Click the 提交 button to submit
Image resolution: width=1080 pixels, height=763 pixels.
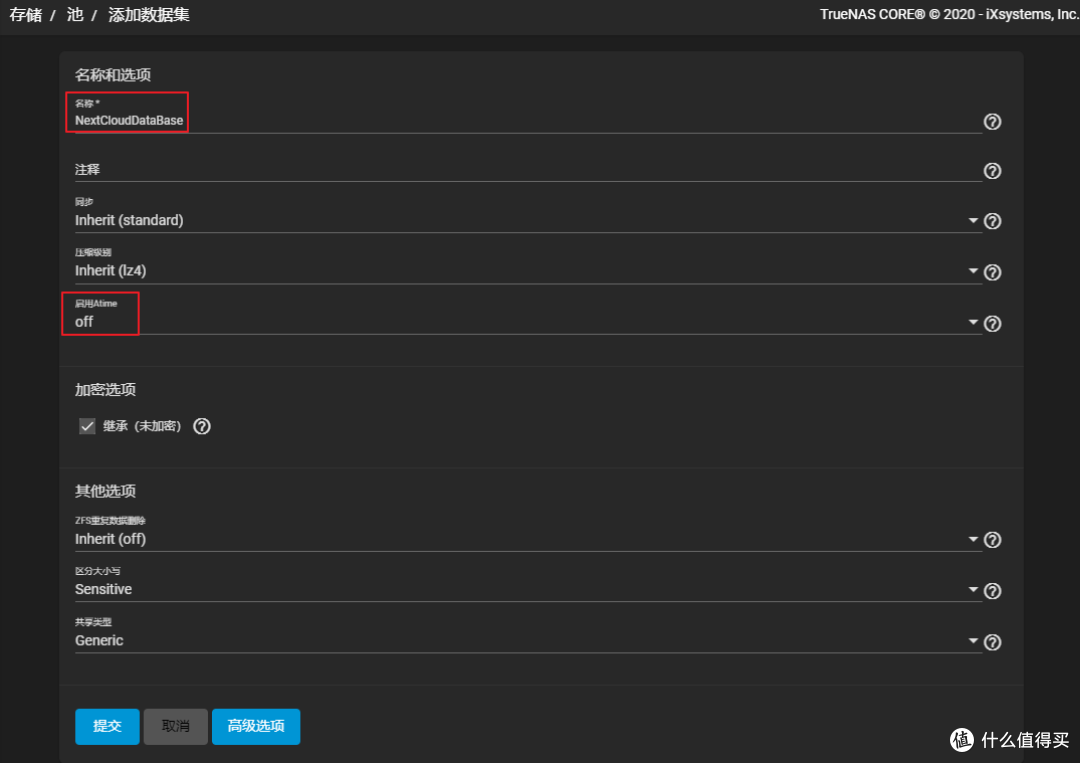click(x=107, y=727)
